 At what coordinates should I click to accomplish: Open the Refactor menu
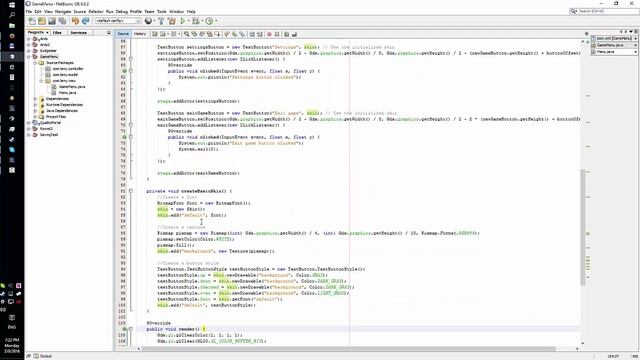click(x=96, y=11)
